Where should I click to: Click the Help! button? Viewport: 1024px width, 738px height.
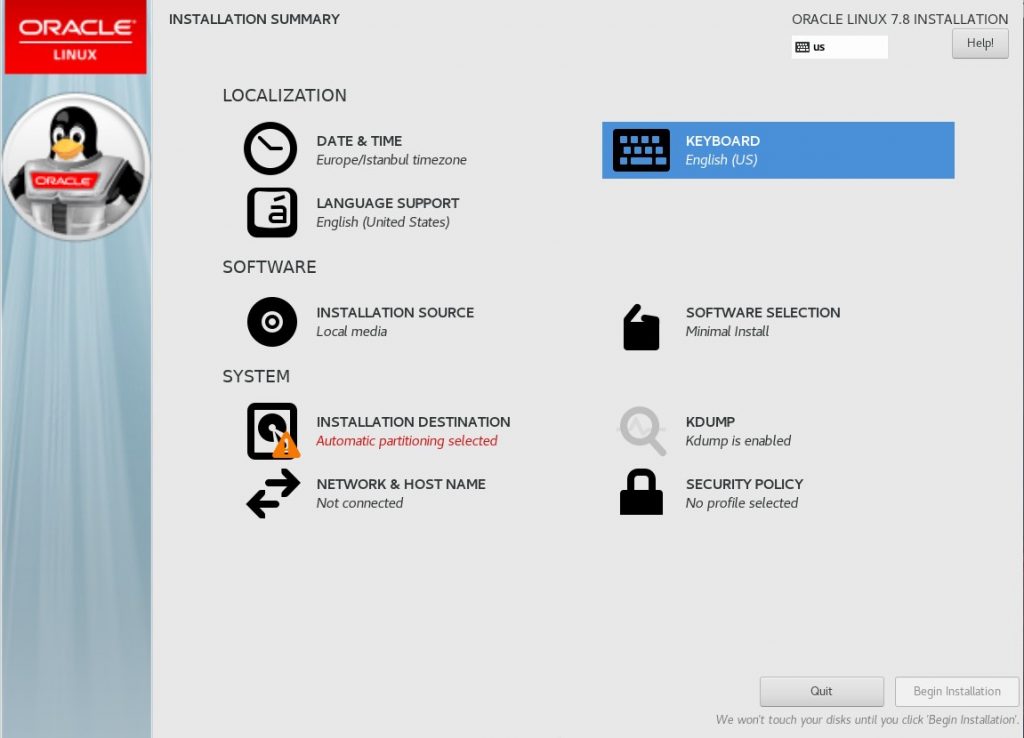[x=980, y=44]
